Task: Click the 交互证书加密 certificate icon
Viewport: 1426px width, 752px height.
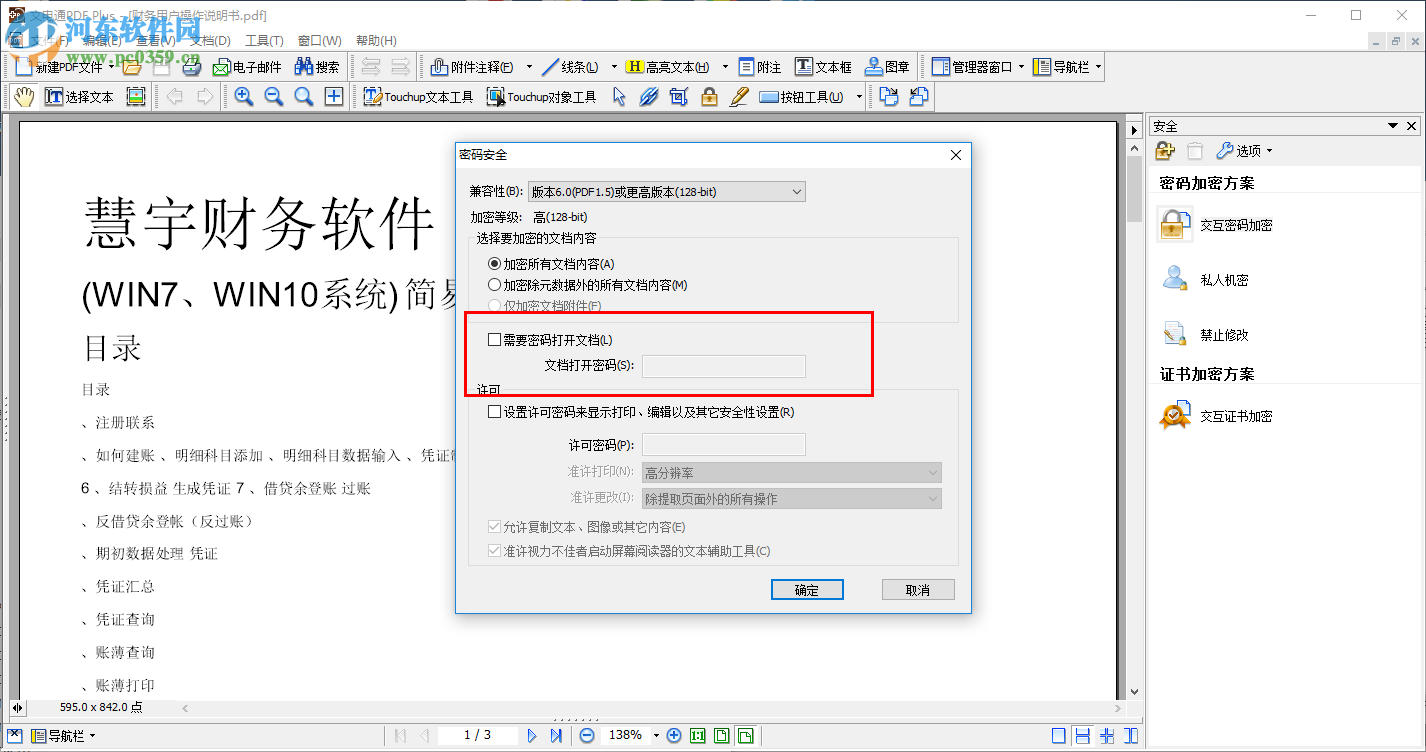Action: click(x=1175, y=415)
